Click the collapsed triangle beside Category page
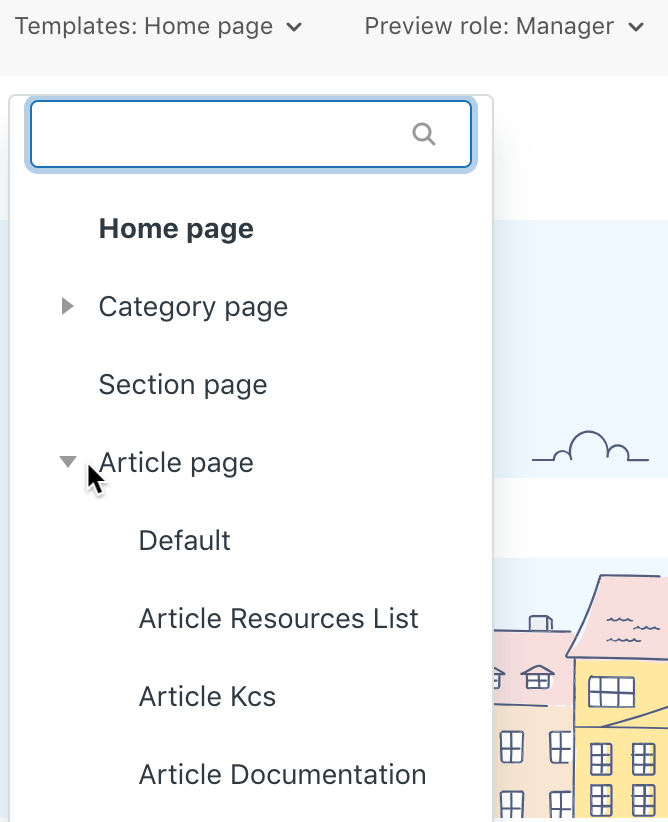Screen dimensions: 668x822 coord(67,306)
